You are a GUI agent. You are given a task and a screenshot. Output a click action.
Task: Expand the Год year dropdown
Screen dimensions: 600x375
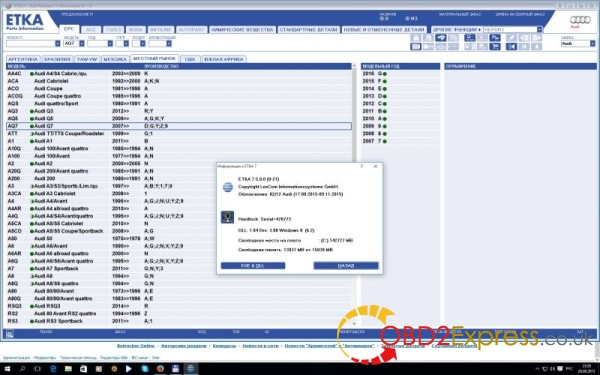(110, 44)
